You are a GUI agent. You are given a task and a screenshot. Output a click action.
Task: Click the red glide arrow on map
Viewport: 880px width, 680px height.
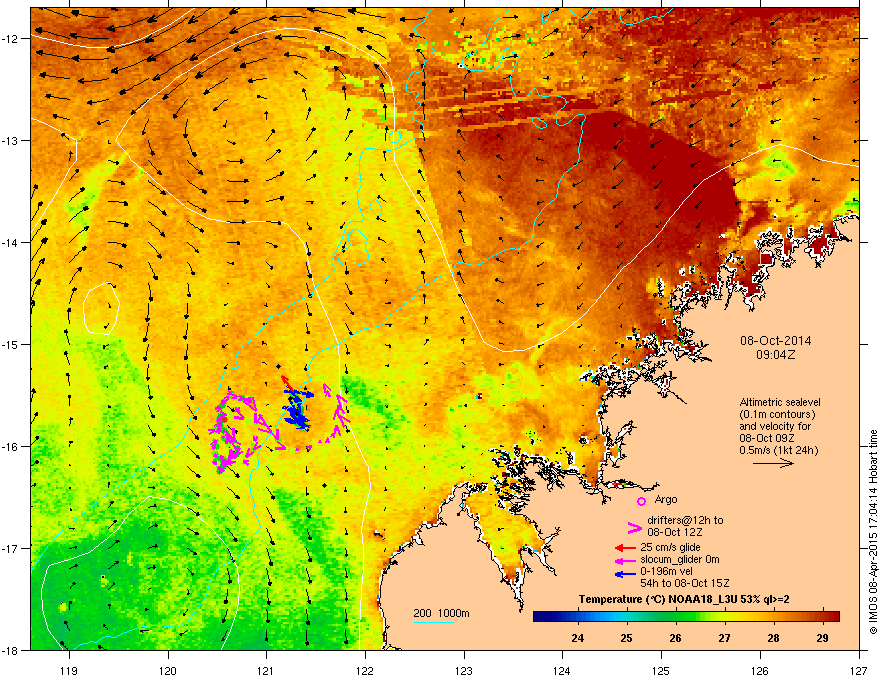[287, 383]
